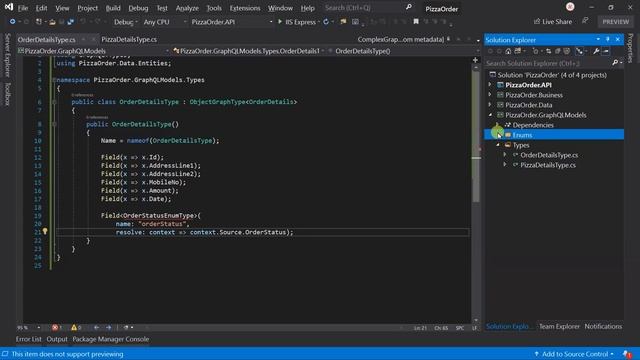
Task: Open the OrderDetailsType() member dropdown
Action: (402, 51)
